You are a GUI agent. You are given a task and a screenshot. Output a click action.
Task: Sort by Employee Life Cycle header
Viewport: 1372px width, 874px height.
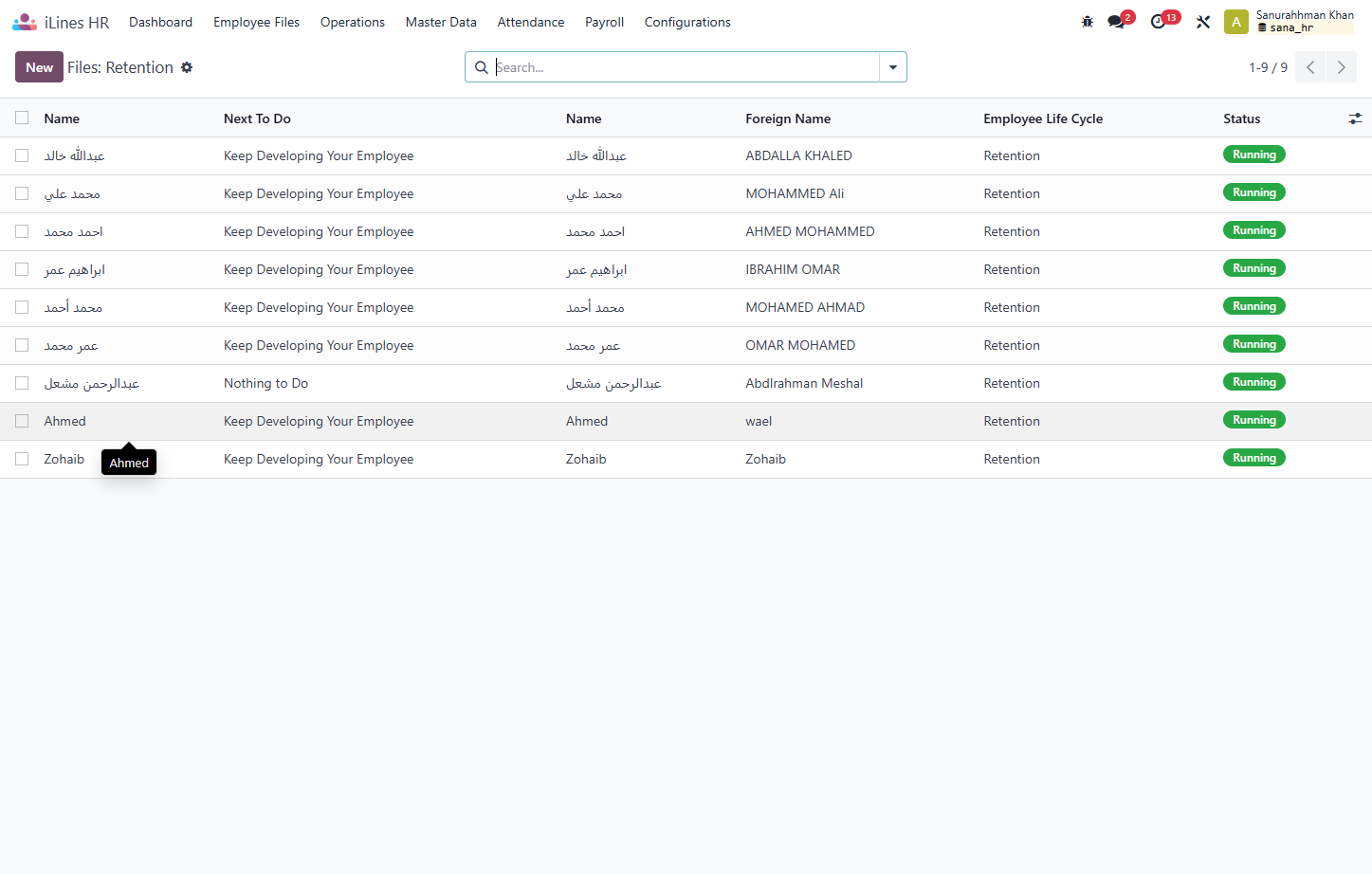[1043, 118]
